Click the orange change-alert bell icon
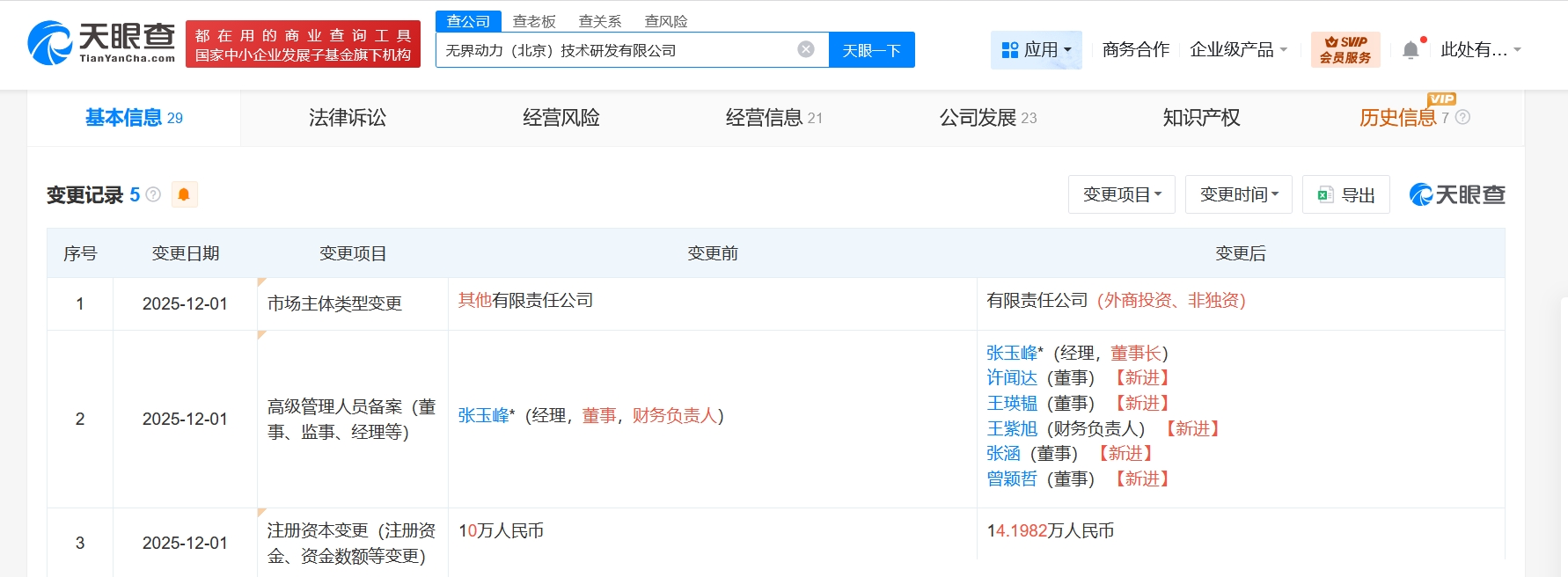The height and width of the screenshot is (577, 1568). 184,194
